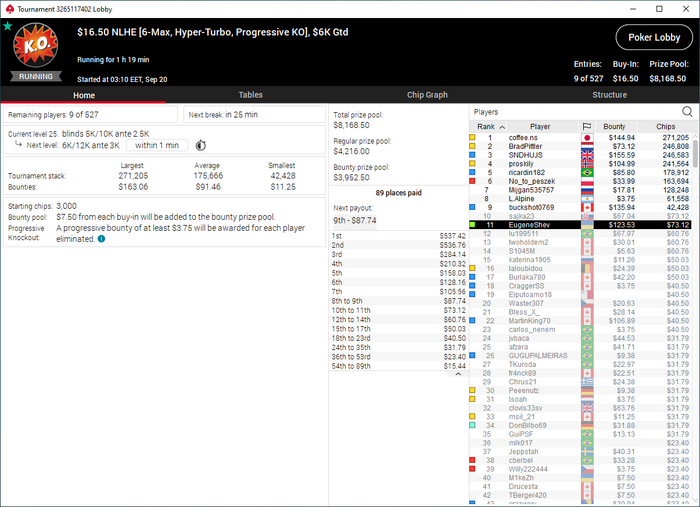Viewport: 700px width, 507px height.
Task: Select player row No_to_peszek
Action: point(580,181)
